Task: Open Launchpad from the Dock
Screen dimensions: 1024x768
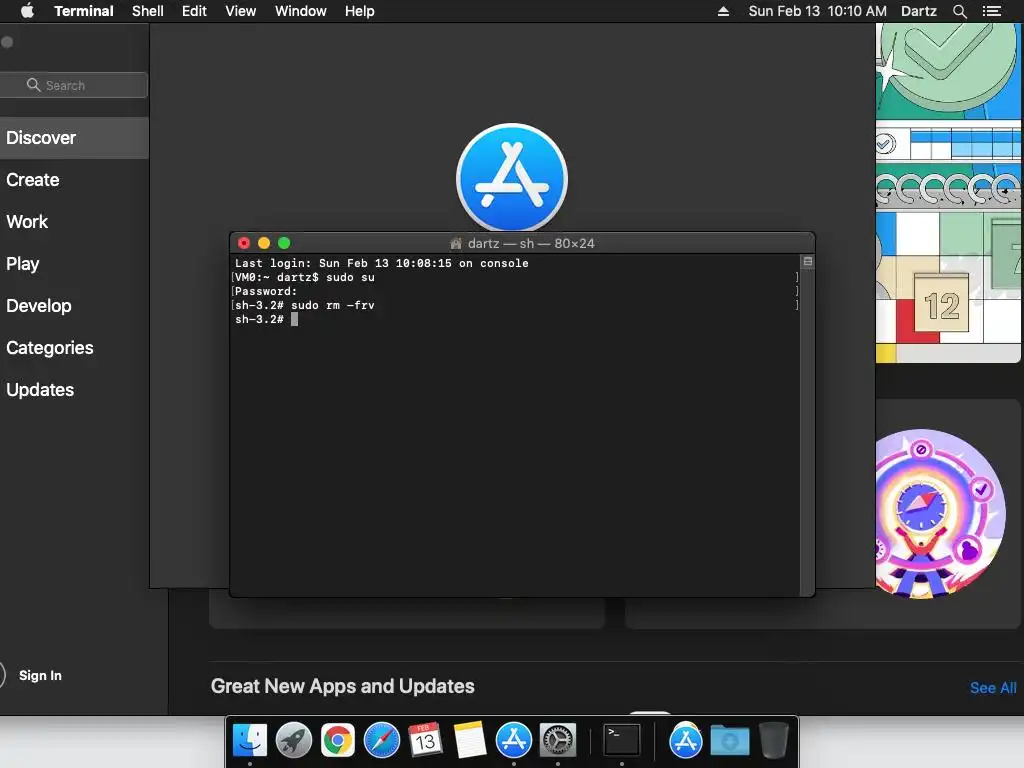Action: (x=294, y=741)
